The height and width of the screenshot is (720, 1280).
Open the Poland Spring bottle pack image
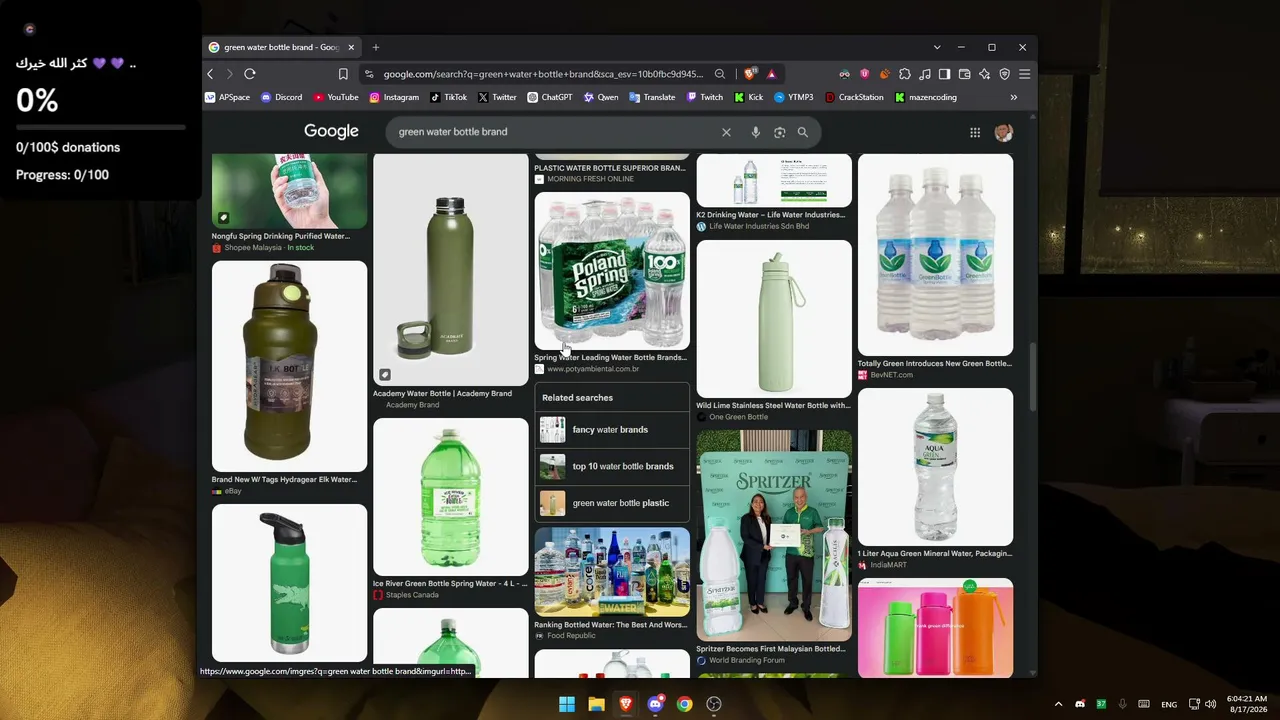[x=612, y=271]
